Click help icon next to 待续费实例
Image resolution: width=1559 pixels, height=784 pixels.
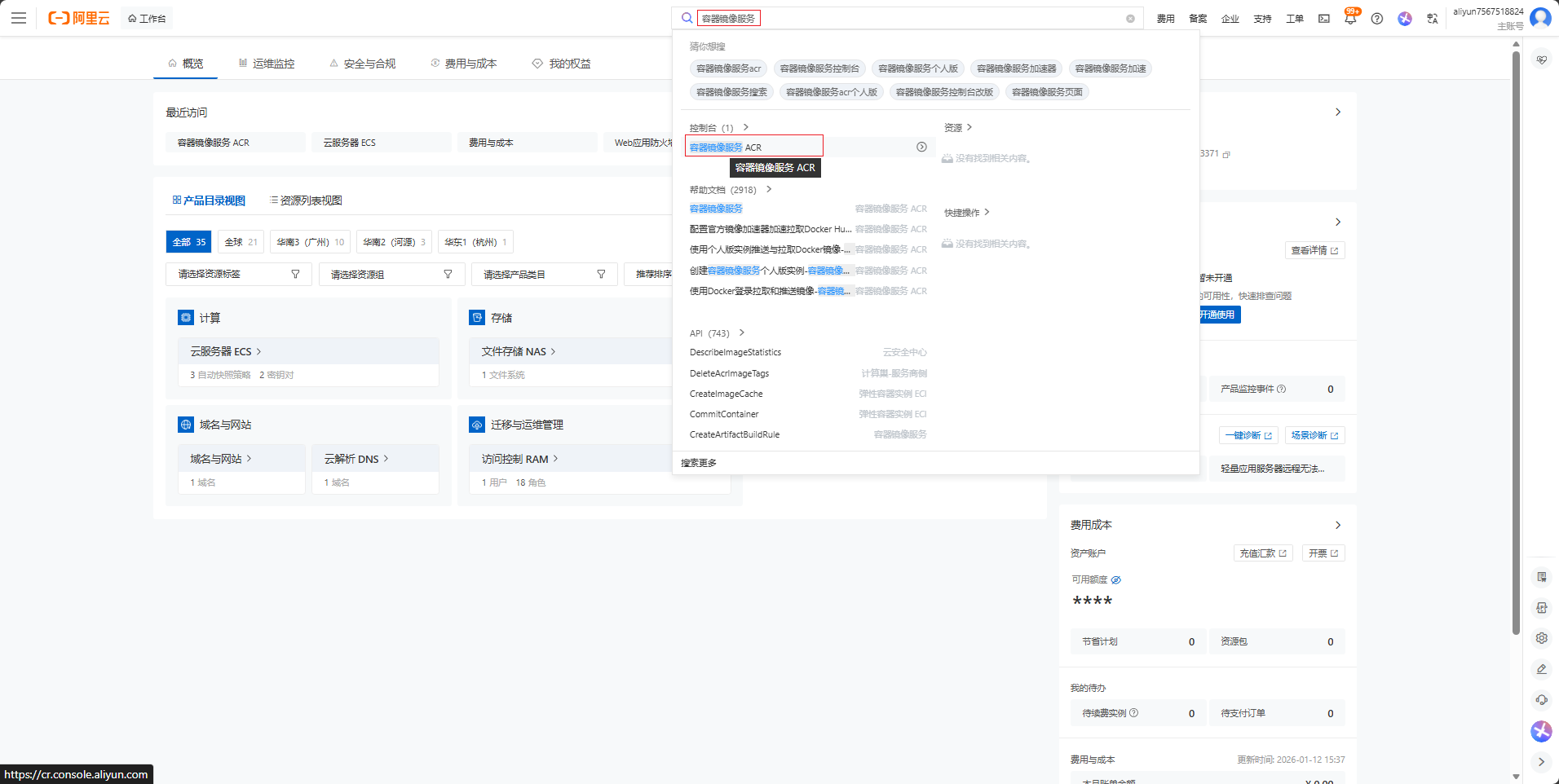tap(1133, 713)
